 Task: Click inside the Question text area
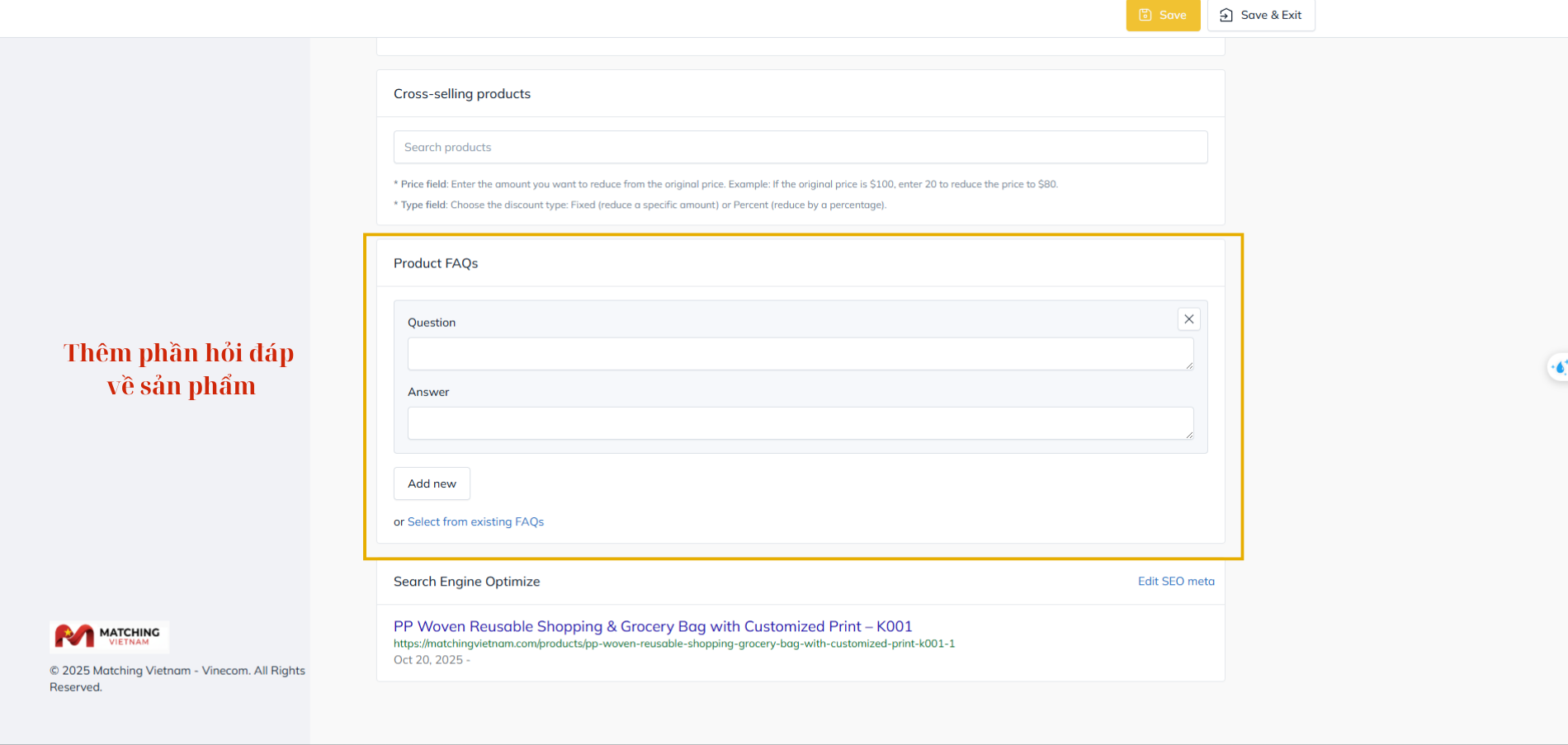pos(799,354)
